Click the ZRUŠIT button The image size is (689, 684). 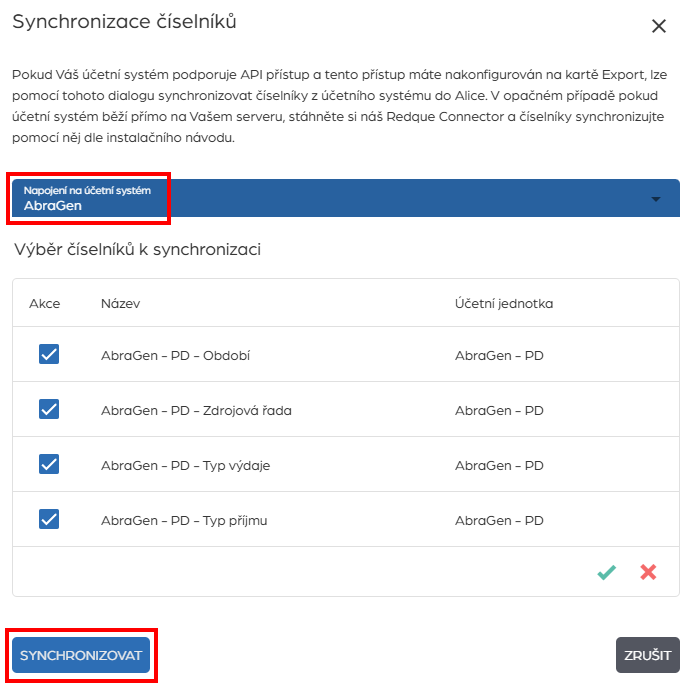[x=647, y=655]
